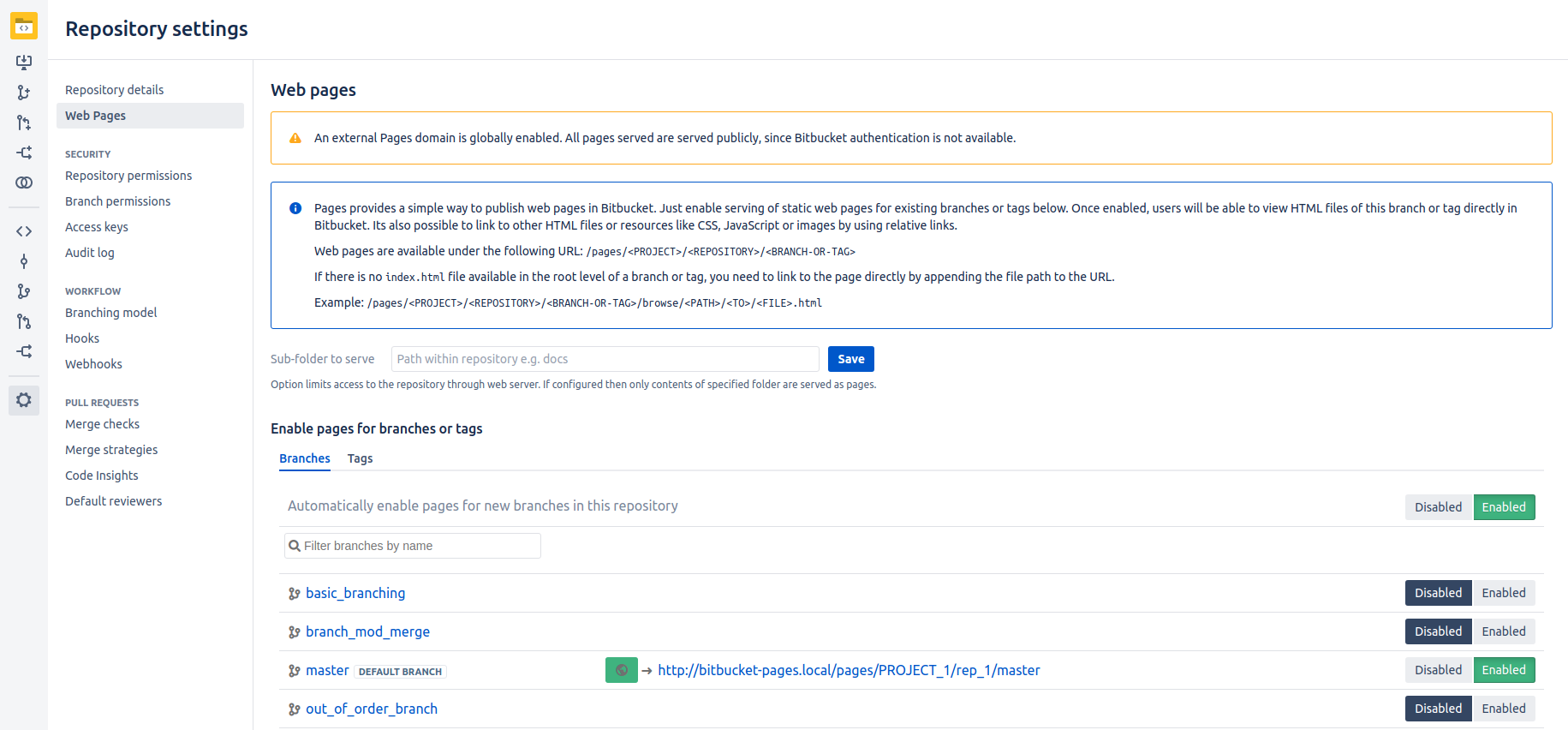The width and height of the screenshot is (1568, 730).
Task: Open the Audit log page
Action: click(x=90, y=253)
